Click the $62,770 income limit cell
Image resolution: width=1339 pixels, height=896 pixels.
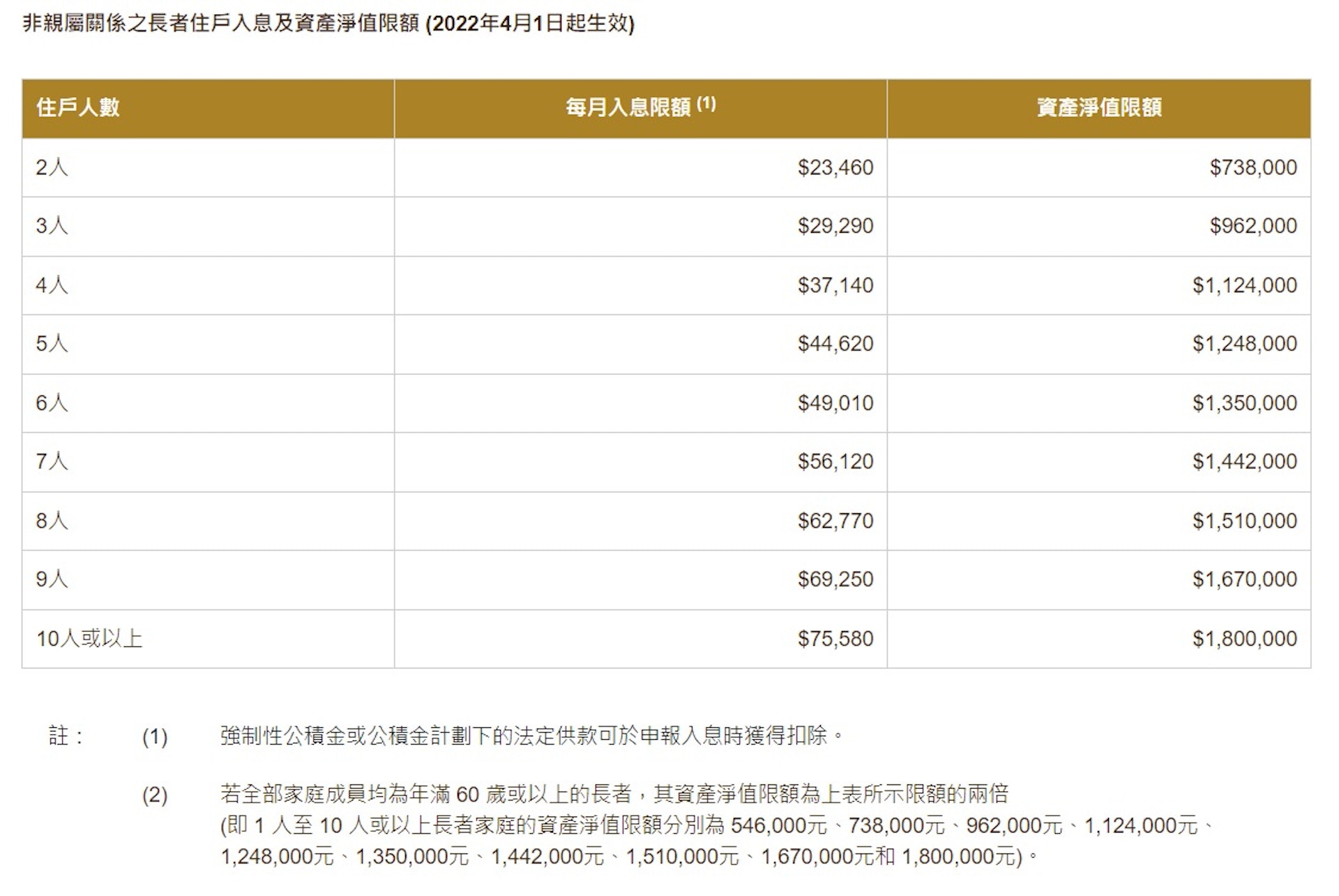[x=835, y=521]
